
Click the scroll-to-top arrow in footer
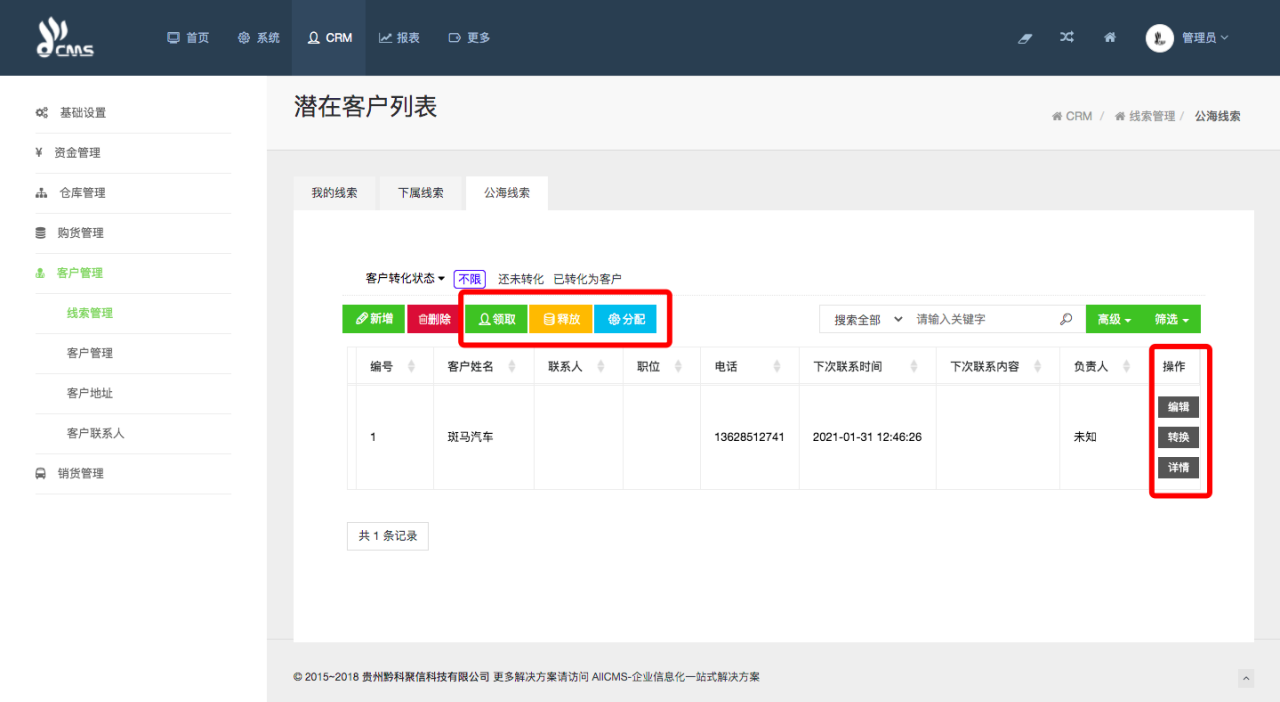click(x=1245, y=678)
